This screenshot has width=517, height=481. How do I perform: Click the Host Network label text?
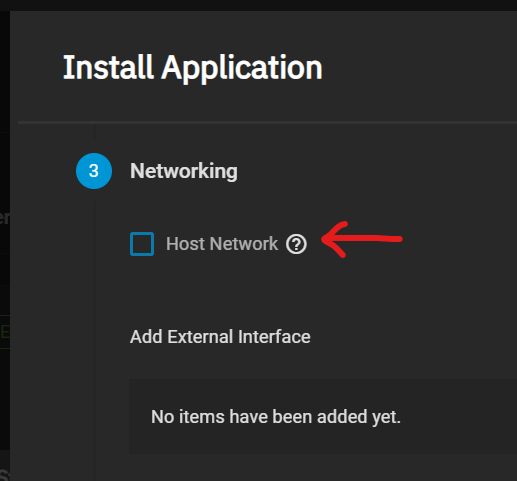pyautogui.click(x=222, y=244)
